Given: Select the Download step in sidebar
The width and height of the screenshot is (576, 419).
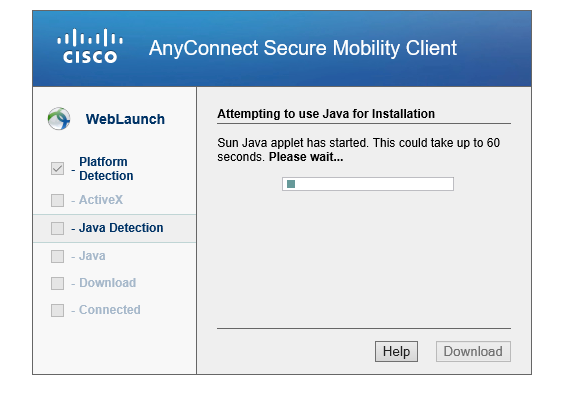Looking at the screenshot, I should [108, 283].
